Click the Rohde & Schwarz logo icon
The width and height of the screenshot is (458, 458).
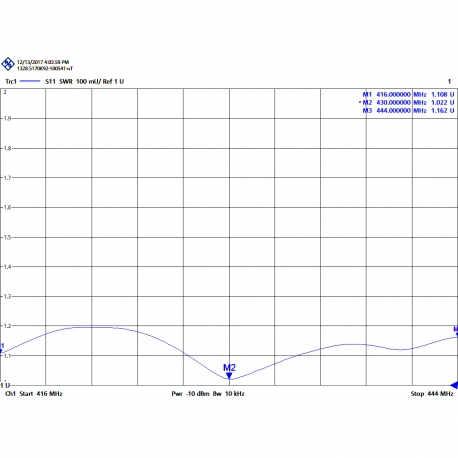click(7, 64)
